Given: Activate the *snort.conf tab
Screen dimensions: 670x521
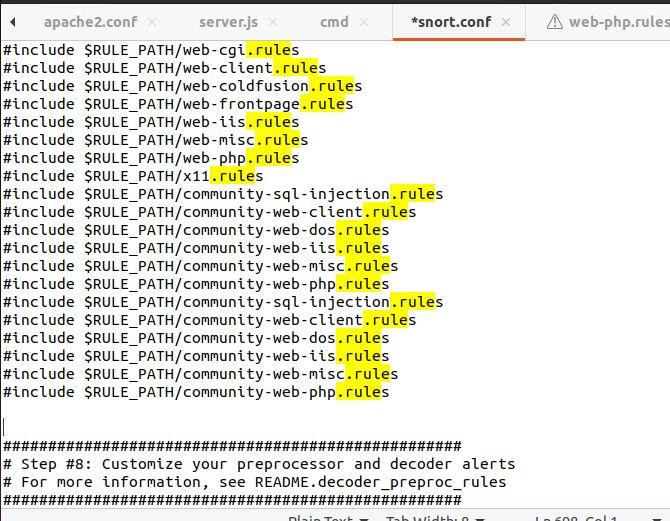Looking at the screenshot, I should click(x=451, y=22).
